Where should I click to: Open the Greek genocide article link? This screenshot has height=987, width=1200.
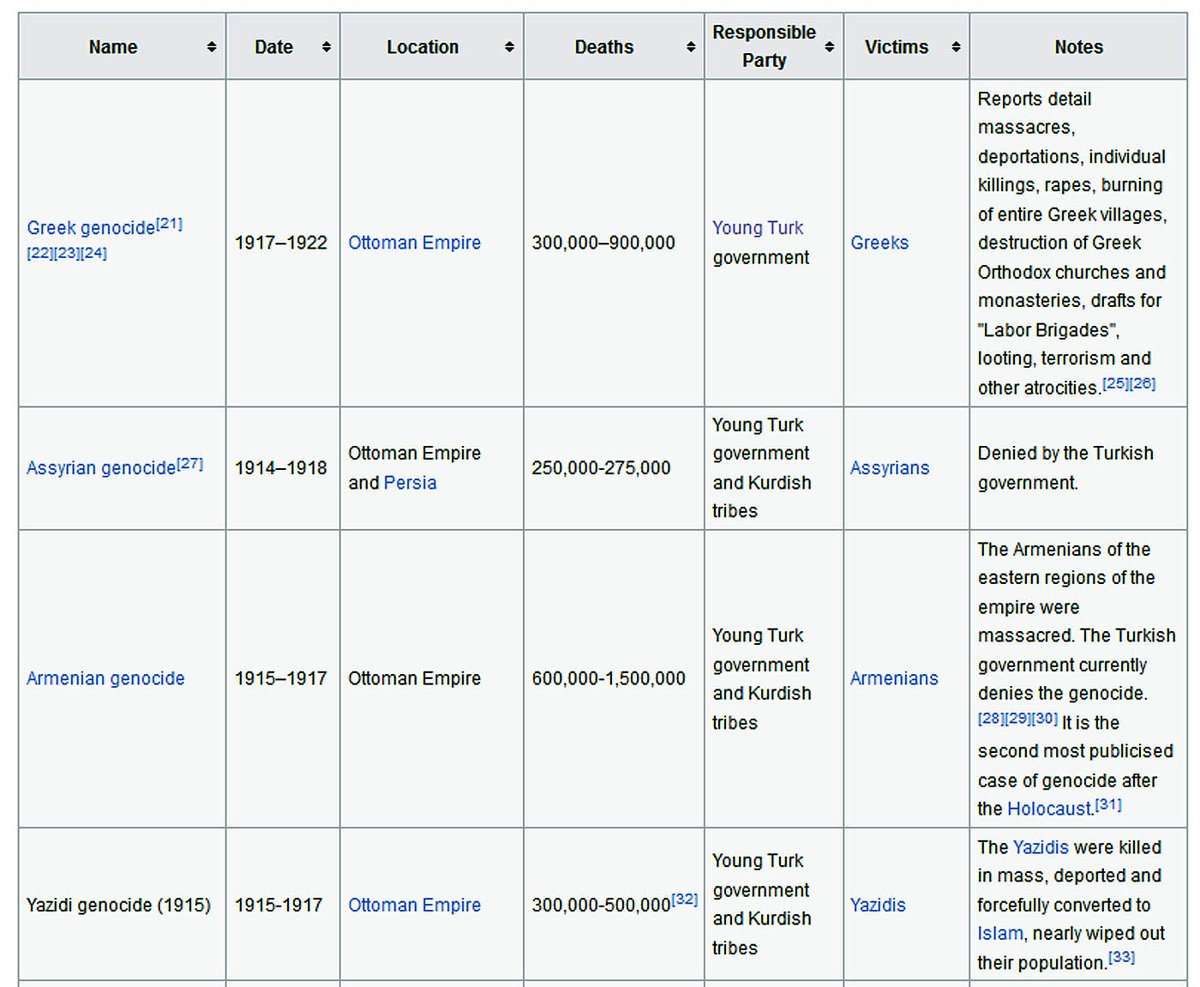[x=91, y=228]
